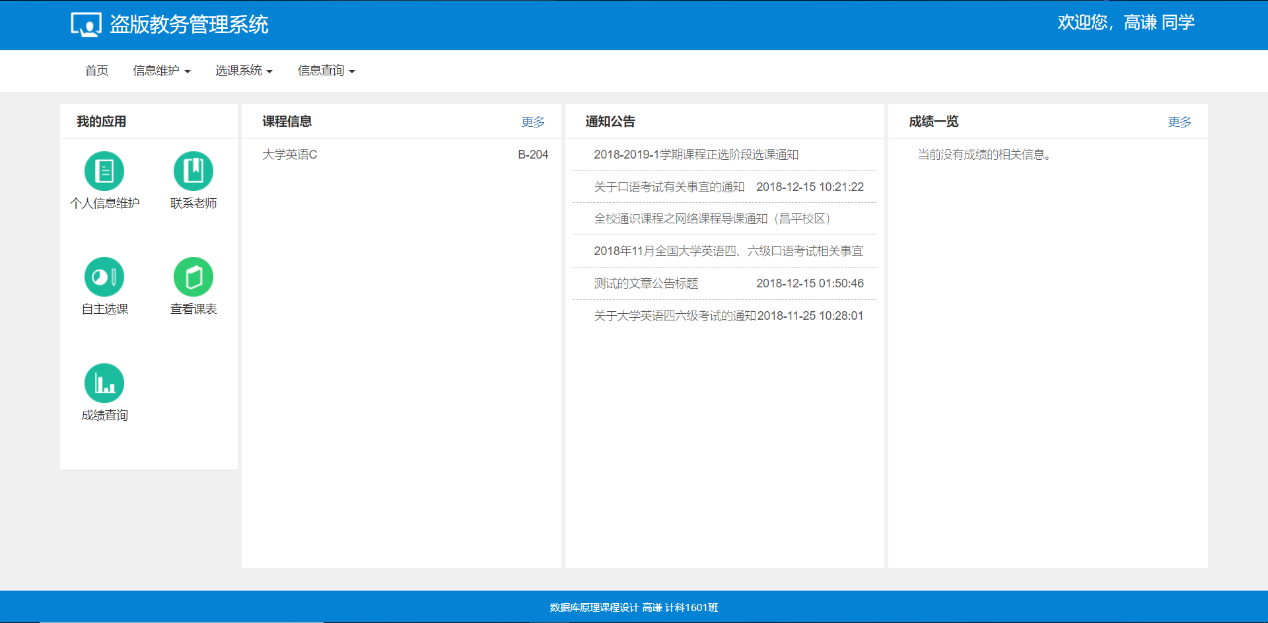Click the system logo icon in header
The width and height of the screenshot is (1268, 623).
pos(86,25)
